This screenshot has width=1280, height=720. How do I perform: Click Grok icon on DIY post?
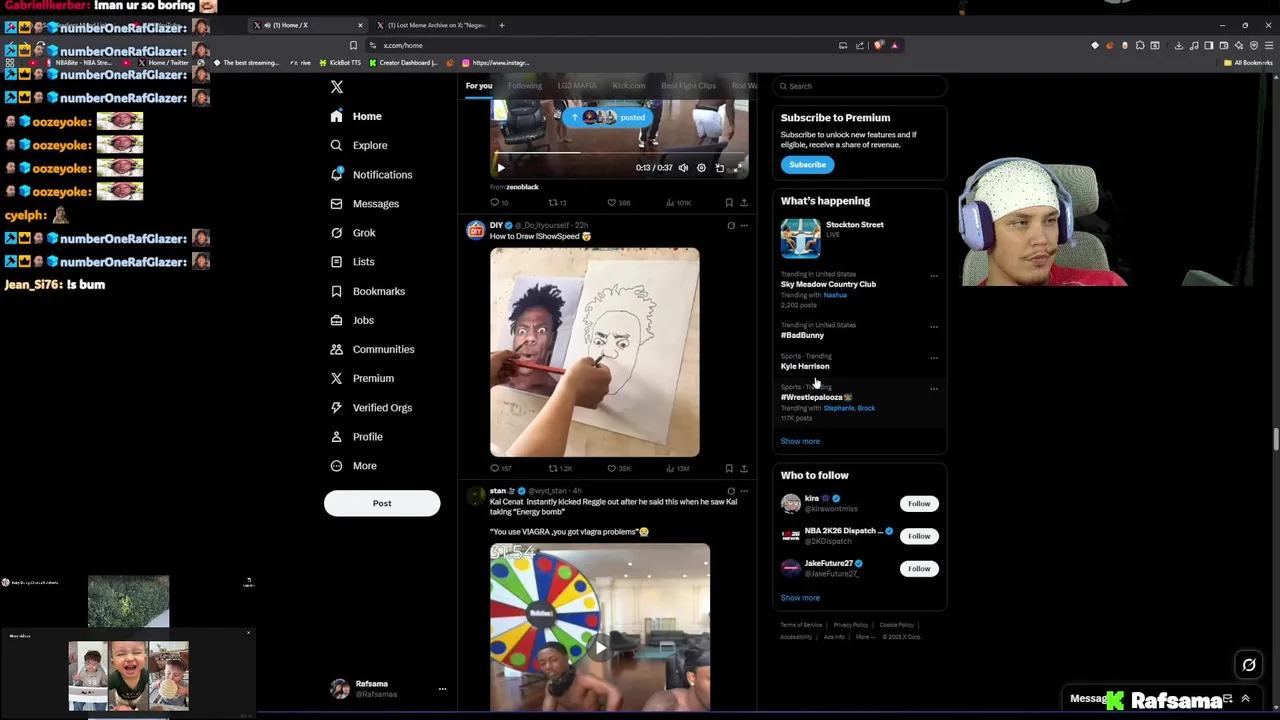(731, 226)
